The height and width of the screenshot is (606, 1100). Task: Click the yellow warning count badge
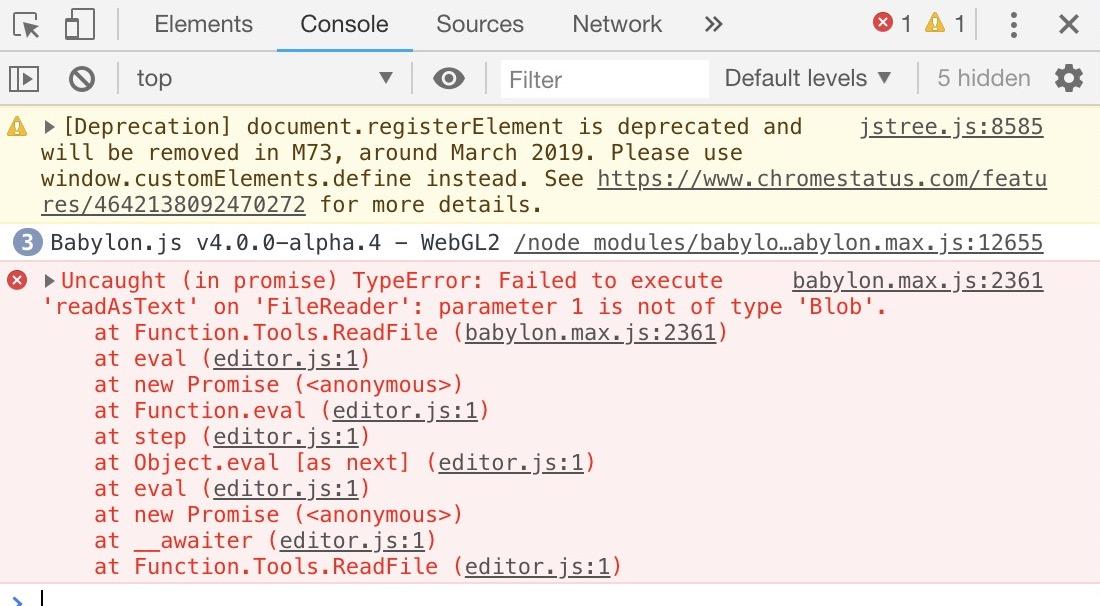pos(944,23)
